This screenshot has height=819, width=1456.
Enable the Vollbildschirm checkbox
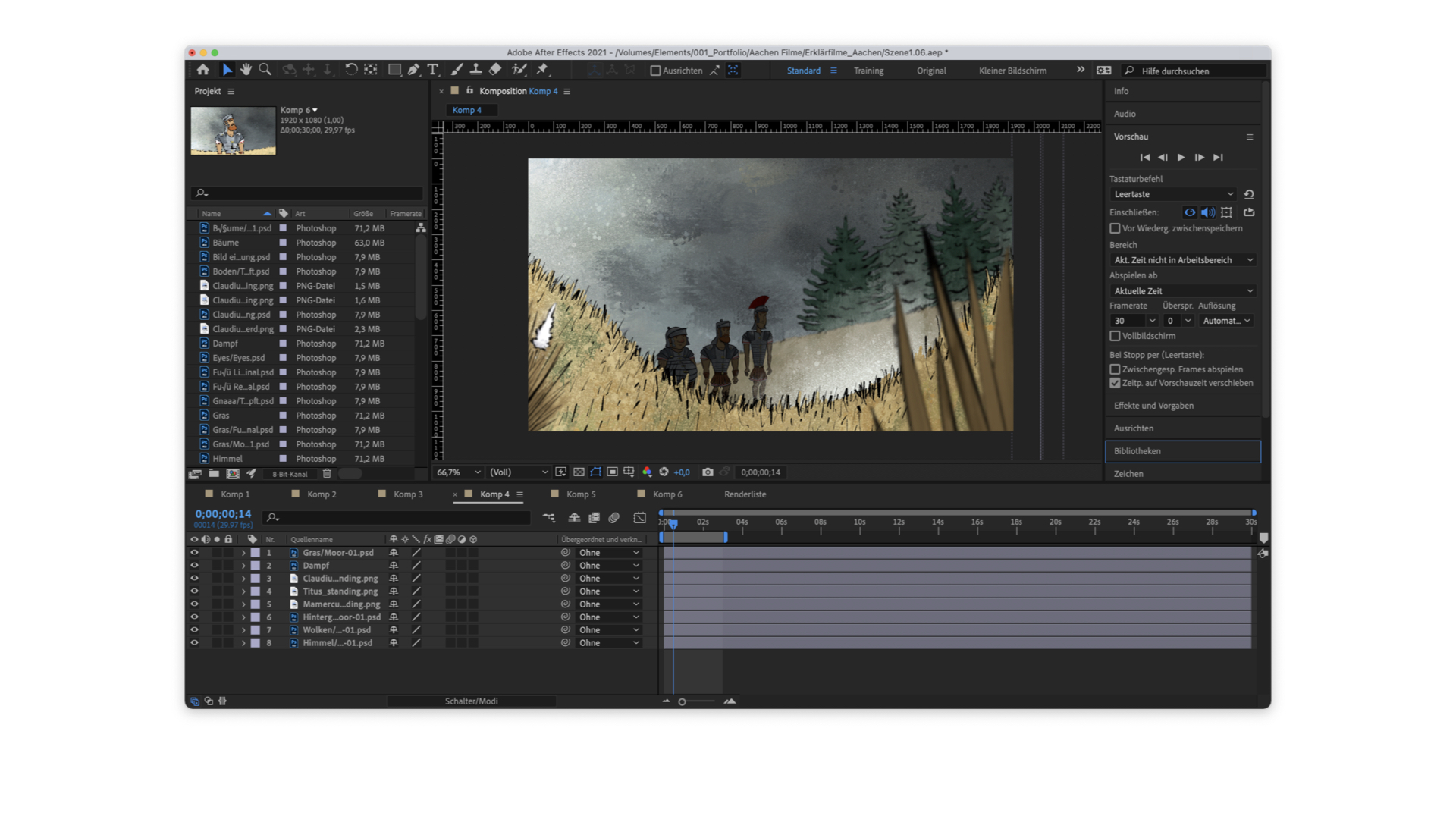(1115, 336)
